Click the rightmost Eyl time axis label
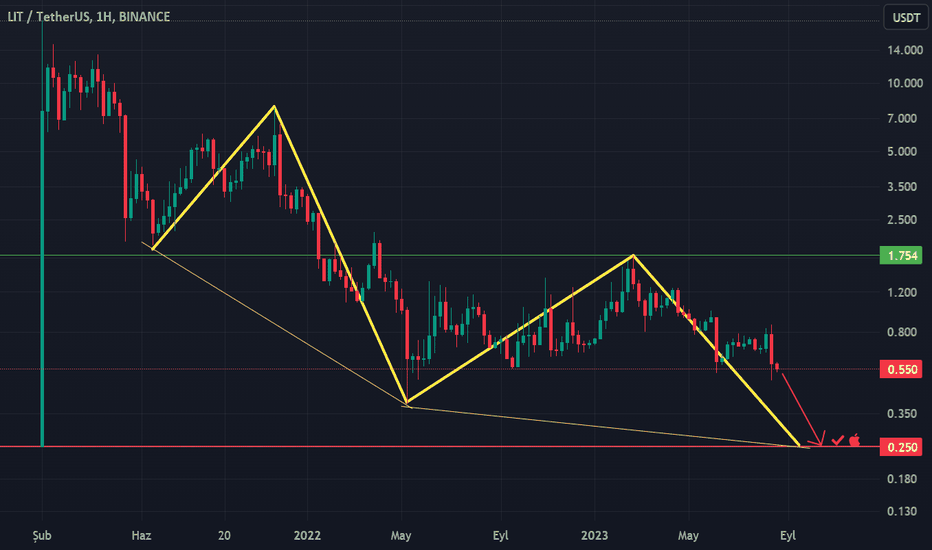The image size is (932, 550). click(x=788, y=535)
